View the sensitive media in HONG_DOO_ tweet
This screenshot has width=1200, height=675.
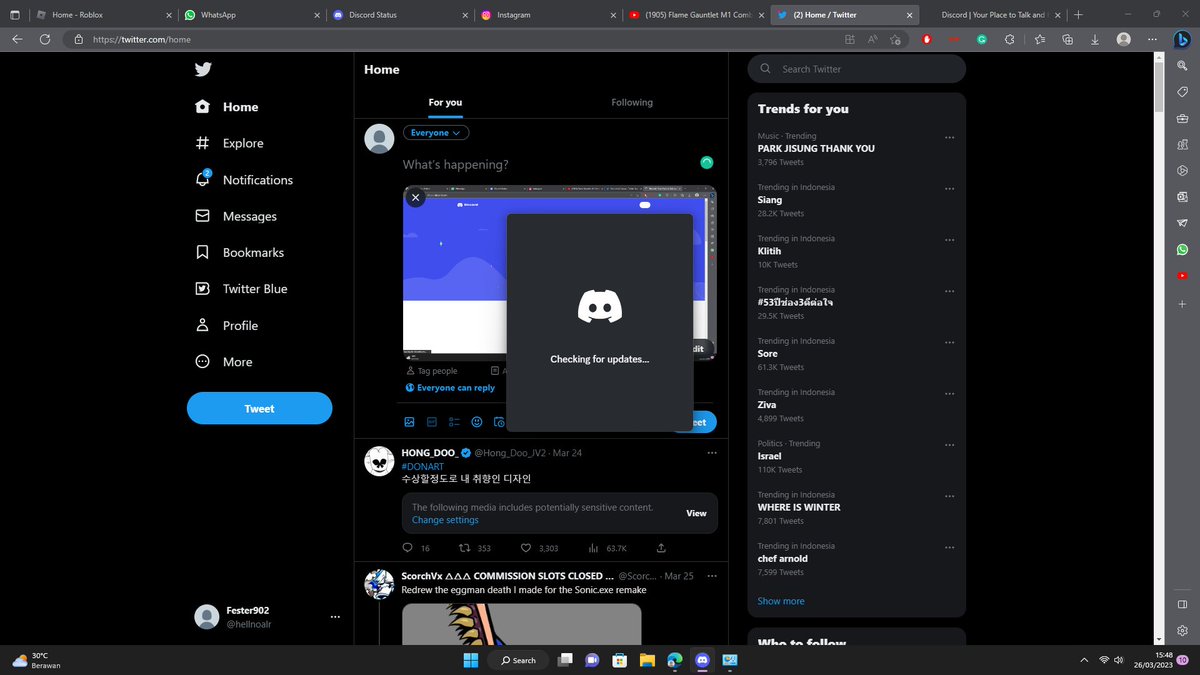(x=696, y=513)
